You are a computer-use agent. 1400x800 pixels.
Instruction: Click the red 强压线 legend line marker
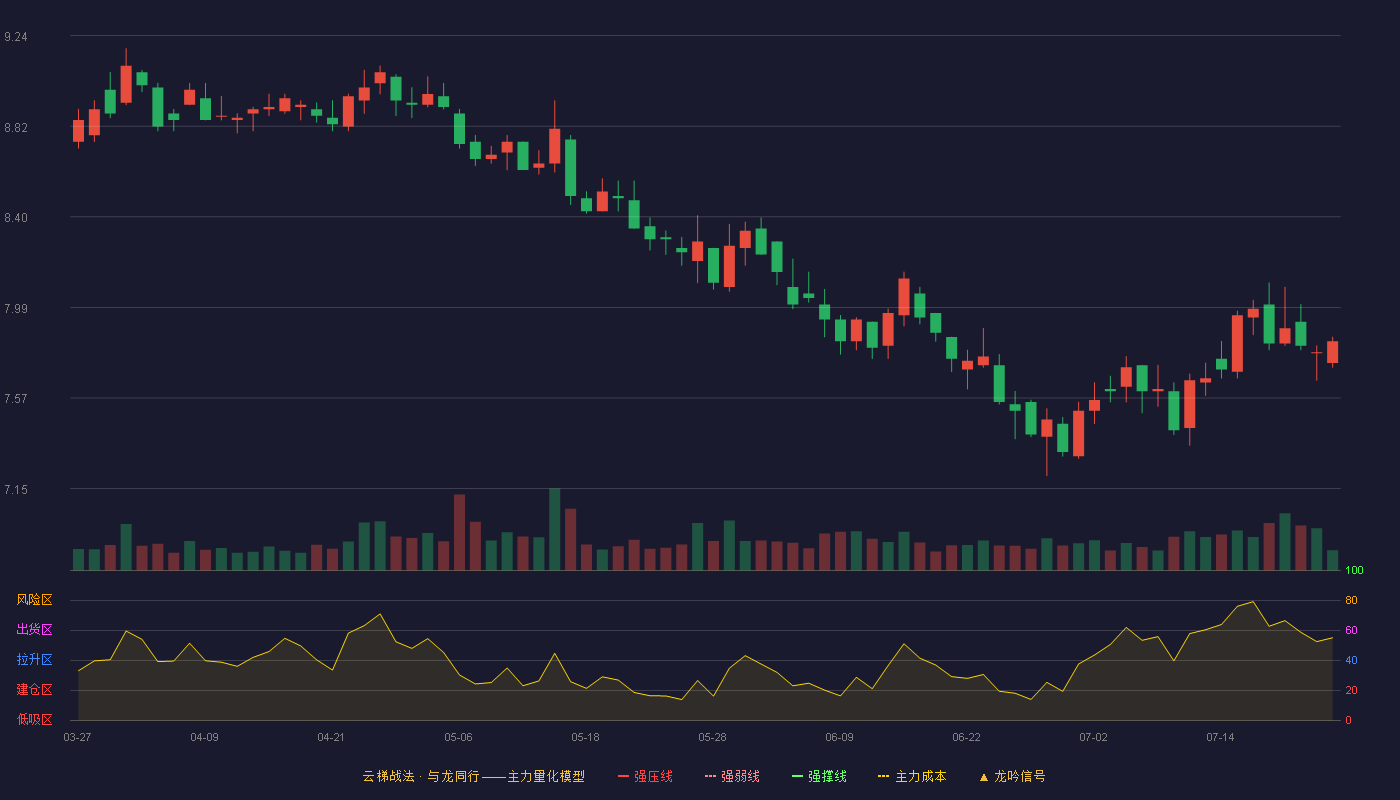[x=623, y=776]
